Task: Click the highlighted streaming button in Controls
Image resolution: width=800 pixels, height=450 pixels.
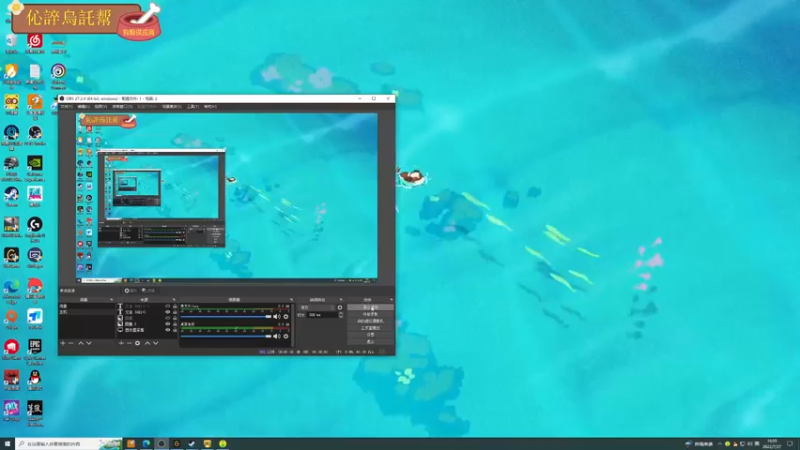Action: 370,307
